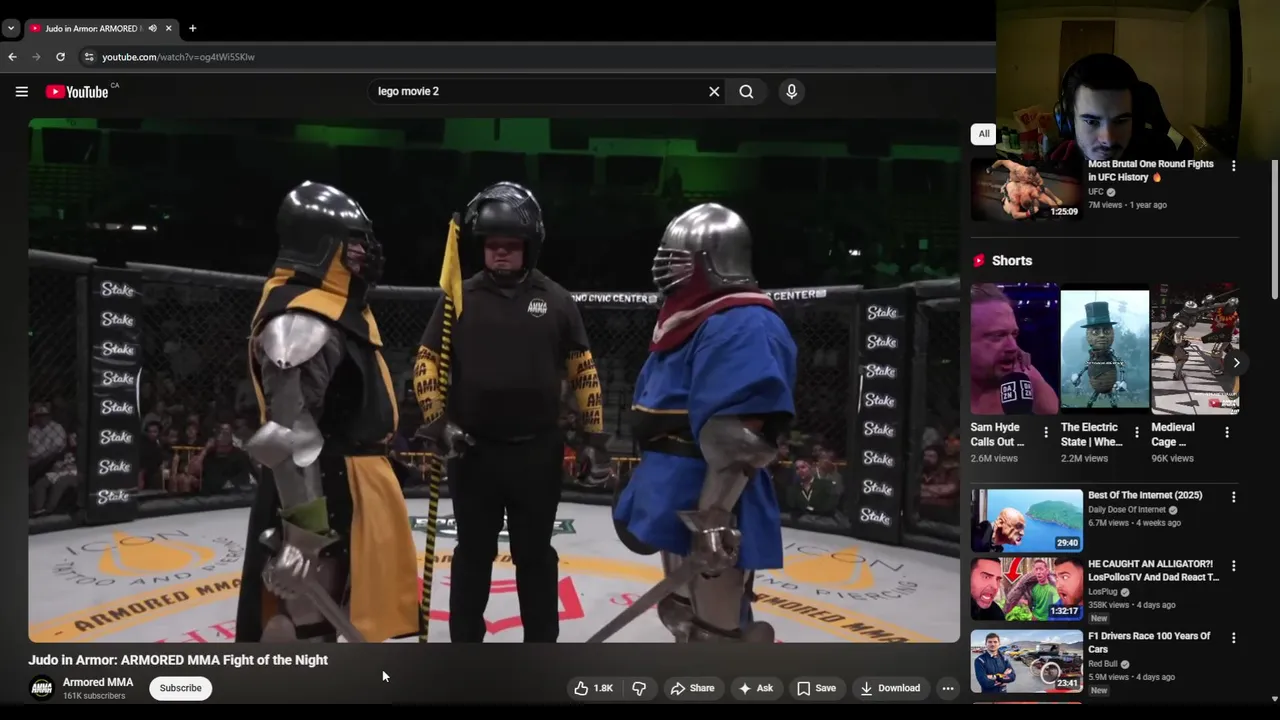1280x720 pixels.
Task: Dislike the video with the thumbs-down button
Action: coord(639,688)
